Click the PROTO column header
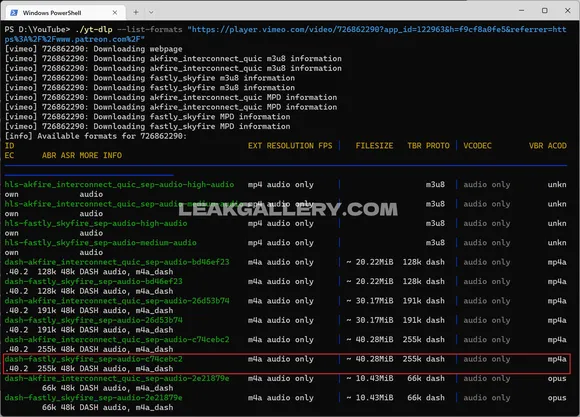This screenshot has height=417, width=580. [438, 146]
